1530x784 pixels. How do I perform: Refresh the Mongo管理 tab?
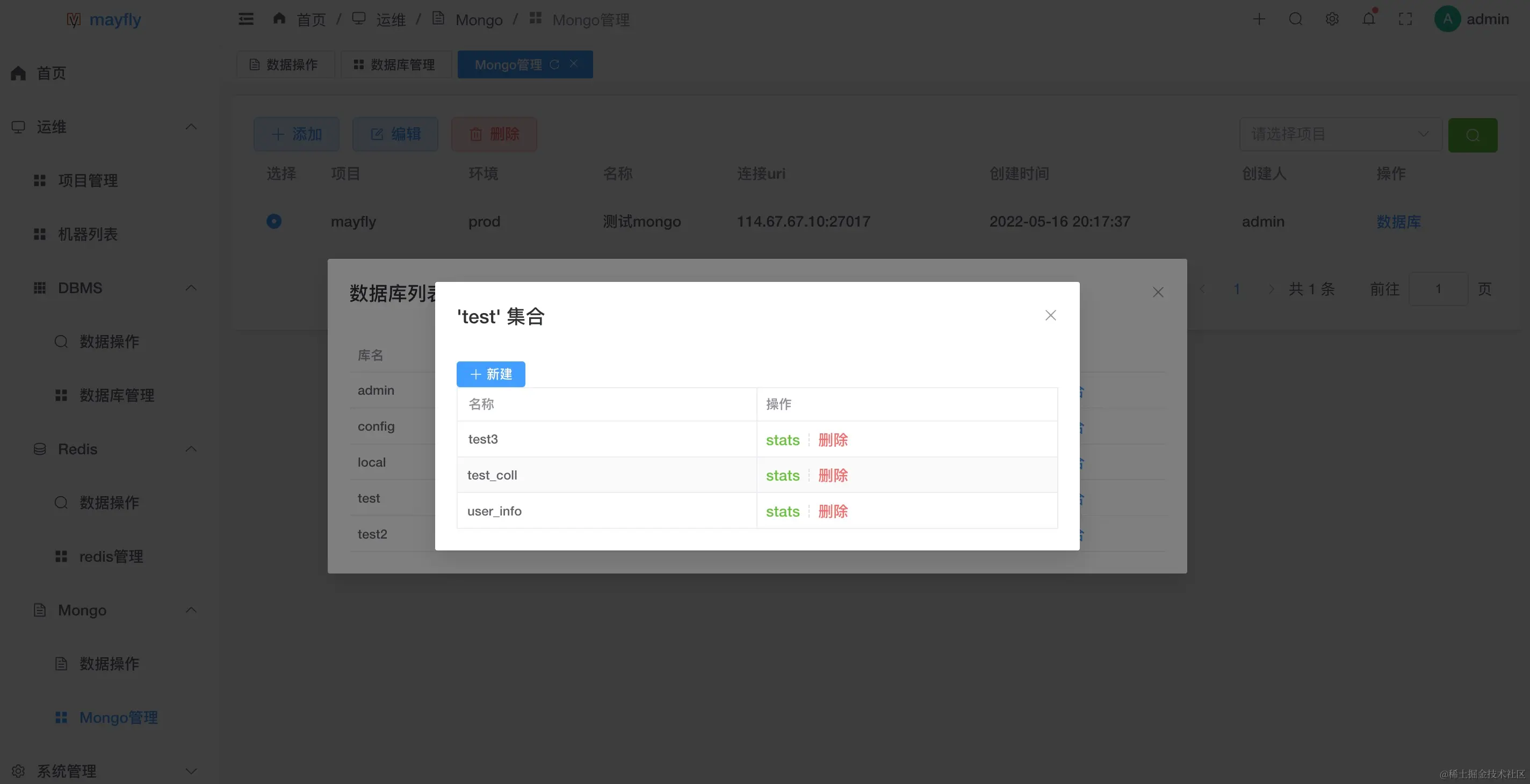tap(554, 64)
